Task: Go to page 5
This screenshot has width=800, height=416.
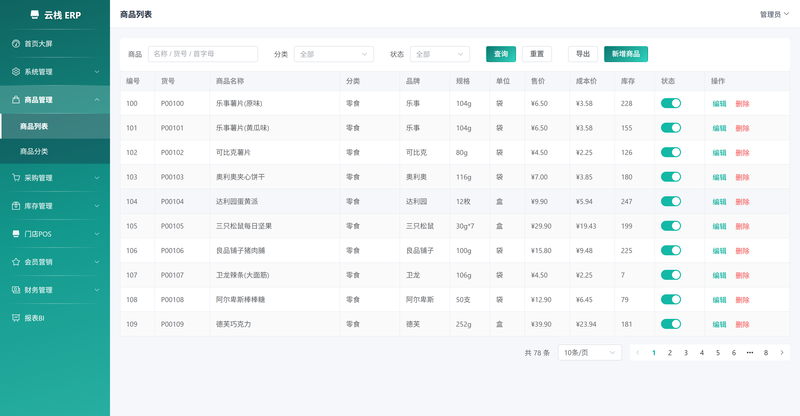Action: 718,353
